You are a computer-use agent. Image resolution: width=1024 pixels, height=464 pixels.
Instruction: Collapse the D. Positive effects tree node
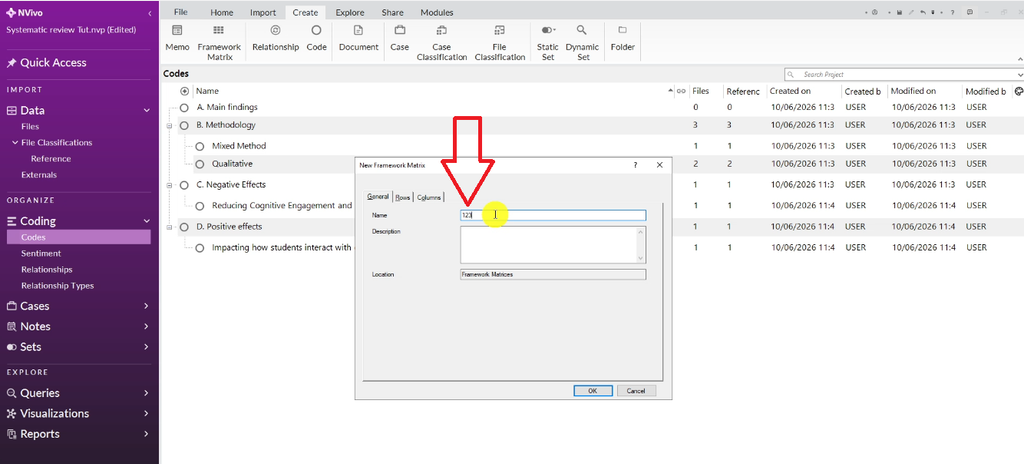[169, 227]
